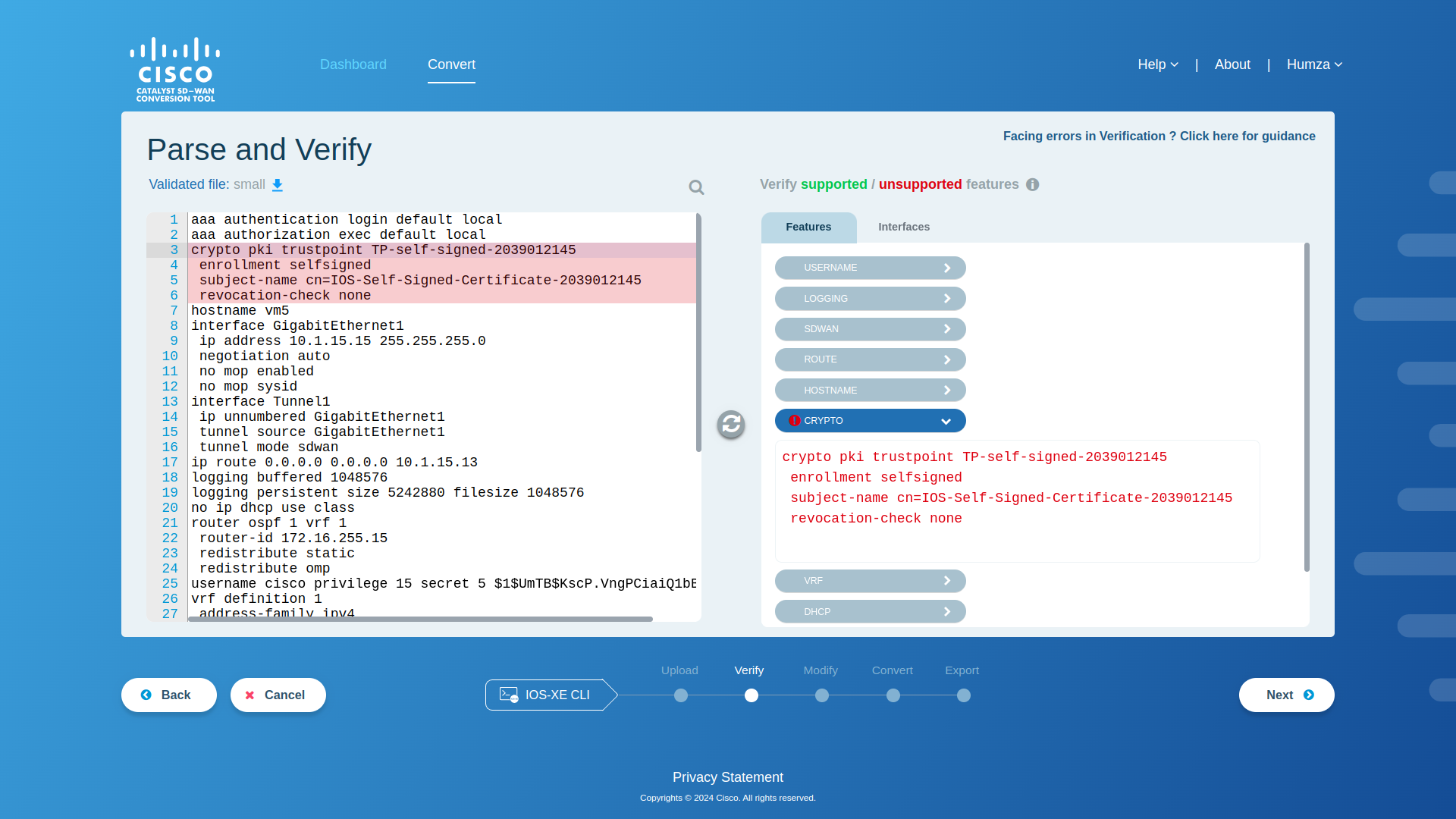
Task: Click the Cisco Catalyst SD-WAN logo
Action: tap(175, 69)
